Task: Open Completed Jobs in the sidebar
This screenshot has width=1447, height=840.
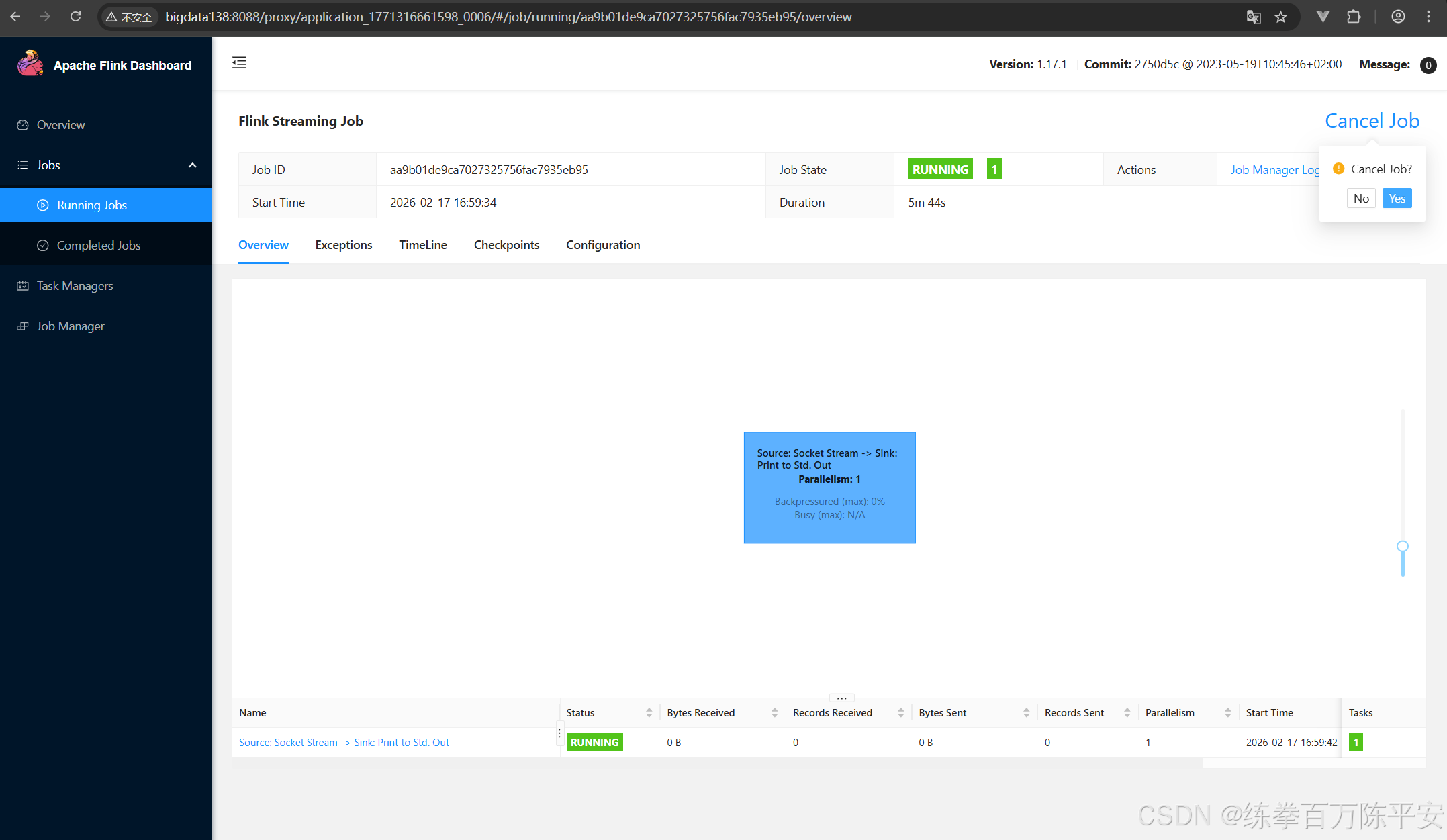Action: (105, 246)
